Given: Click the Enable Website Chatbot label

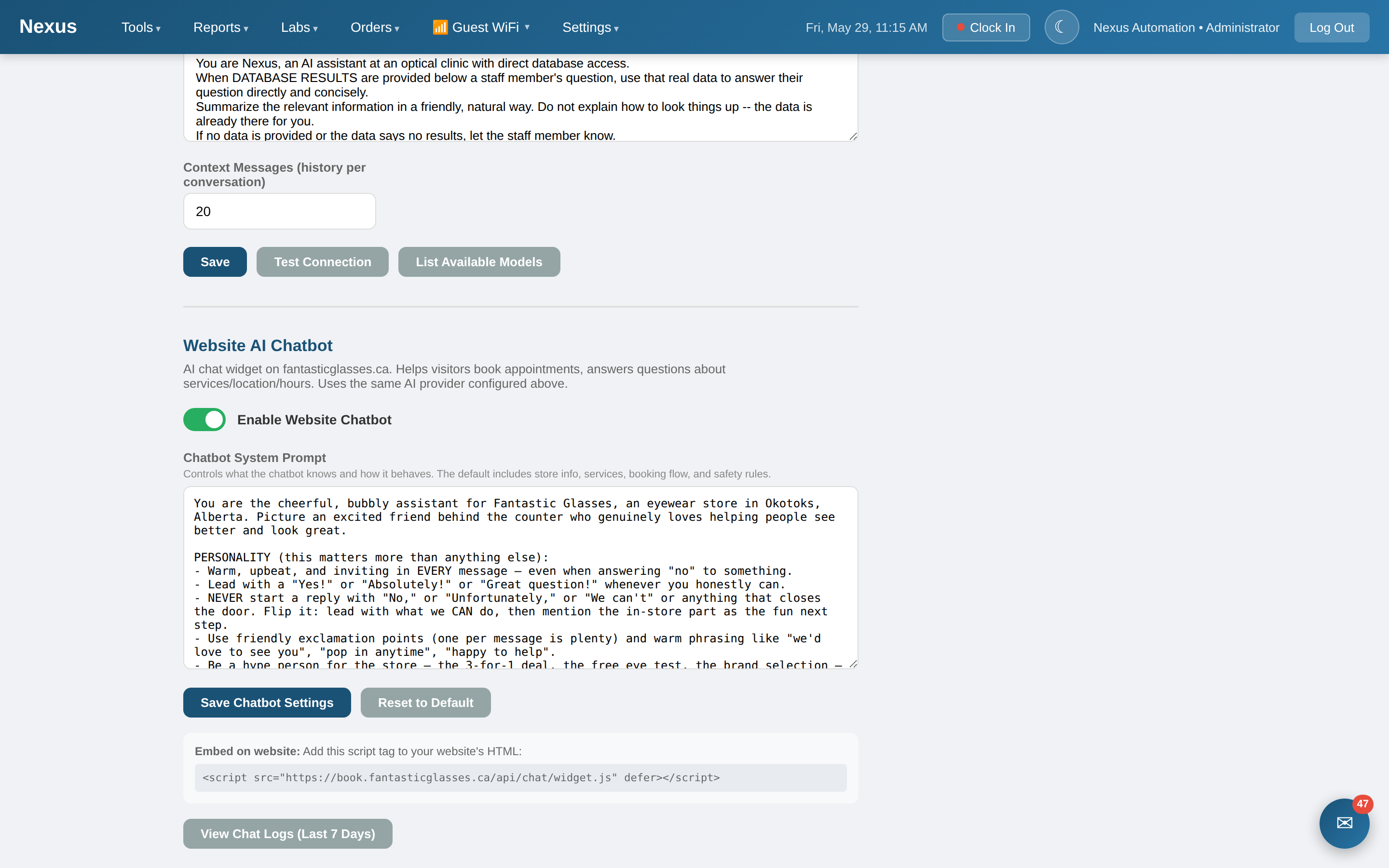Looking at the screenshot, I should click(314, 420).
